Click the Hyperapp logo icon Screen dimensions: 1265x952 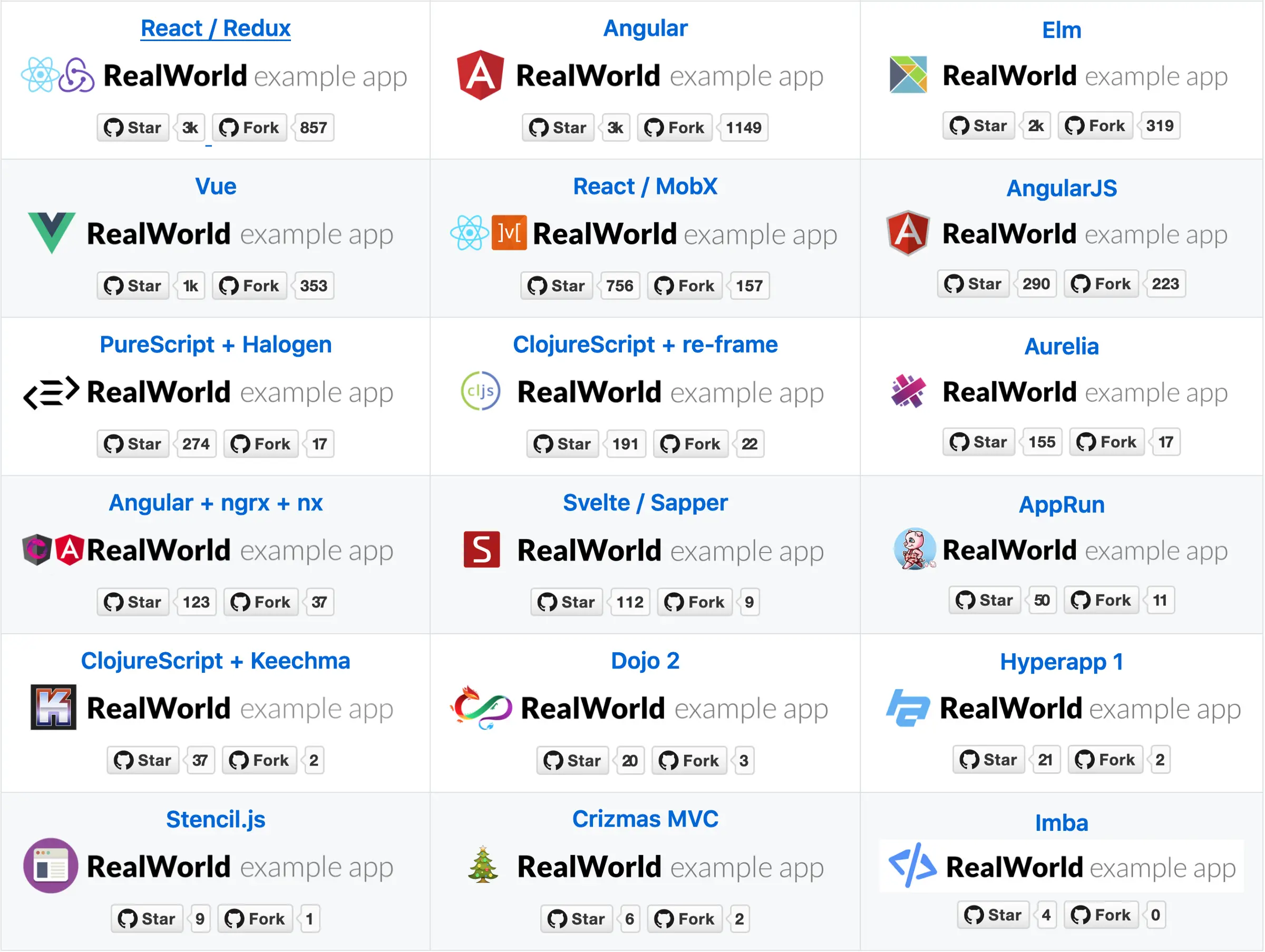tap(909, 708)
